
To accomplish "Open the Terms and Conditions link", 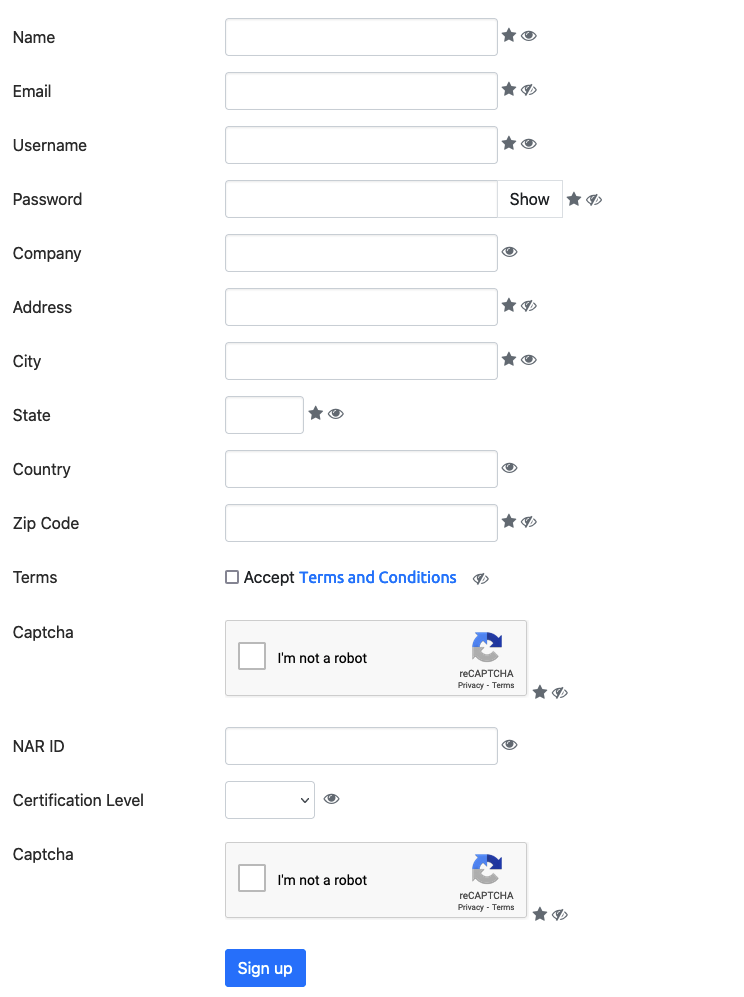I will [x=378, y=577].
